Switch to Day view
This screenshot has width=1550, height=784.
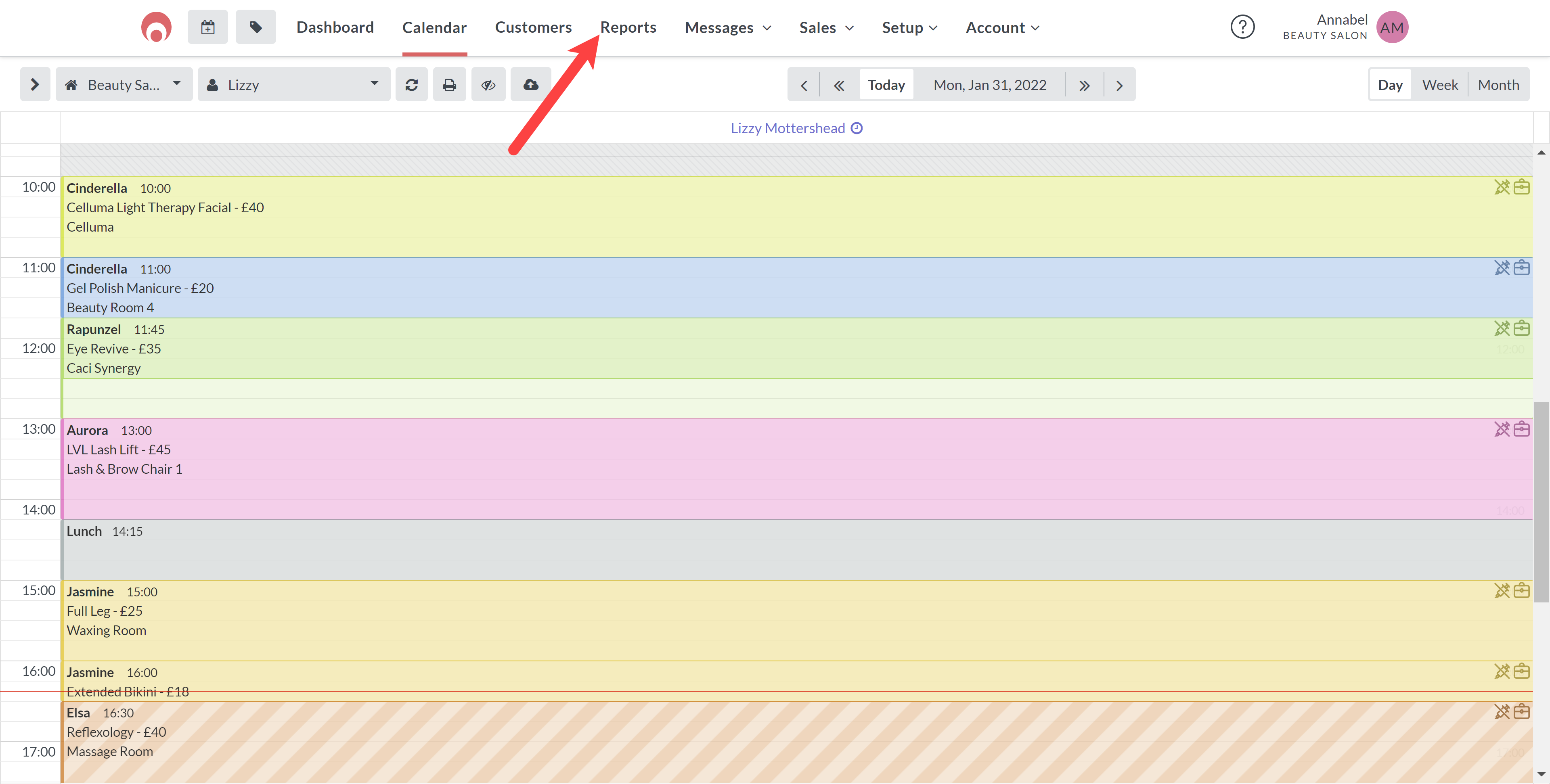tap(1390, 85)
